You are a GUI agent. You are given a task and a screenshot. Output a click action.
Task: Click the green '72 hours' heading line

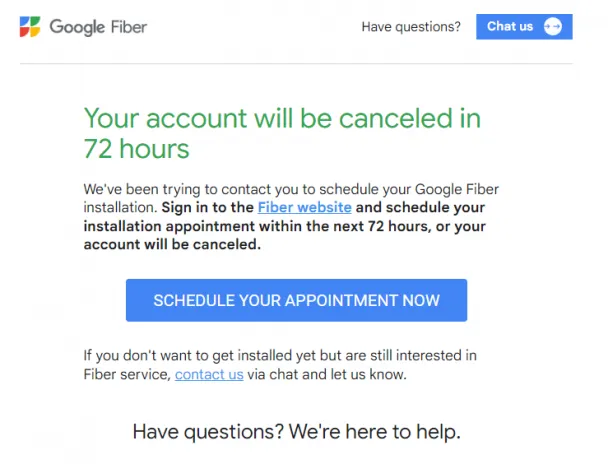click(136, 149)
